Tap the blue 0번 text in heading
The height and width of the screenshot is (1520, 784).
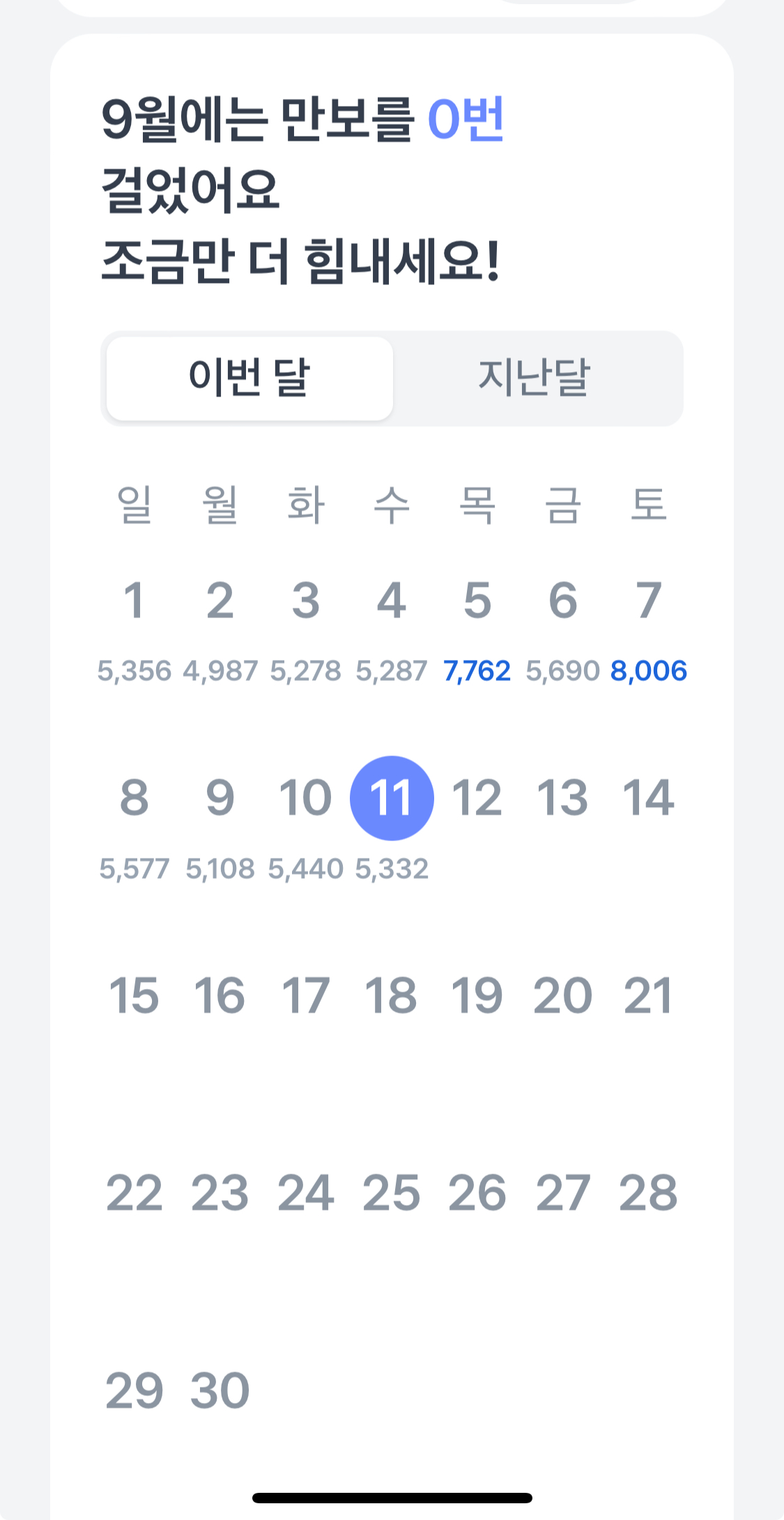[466, 120]
